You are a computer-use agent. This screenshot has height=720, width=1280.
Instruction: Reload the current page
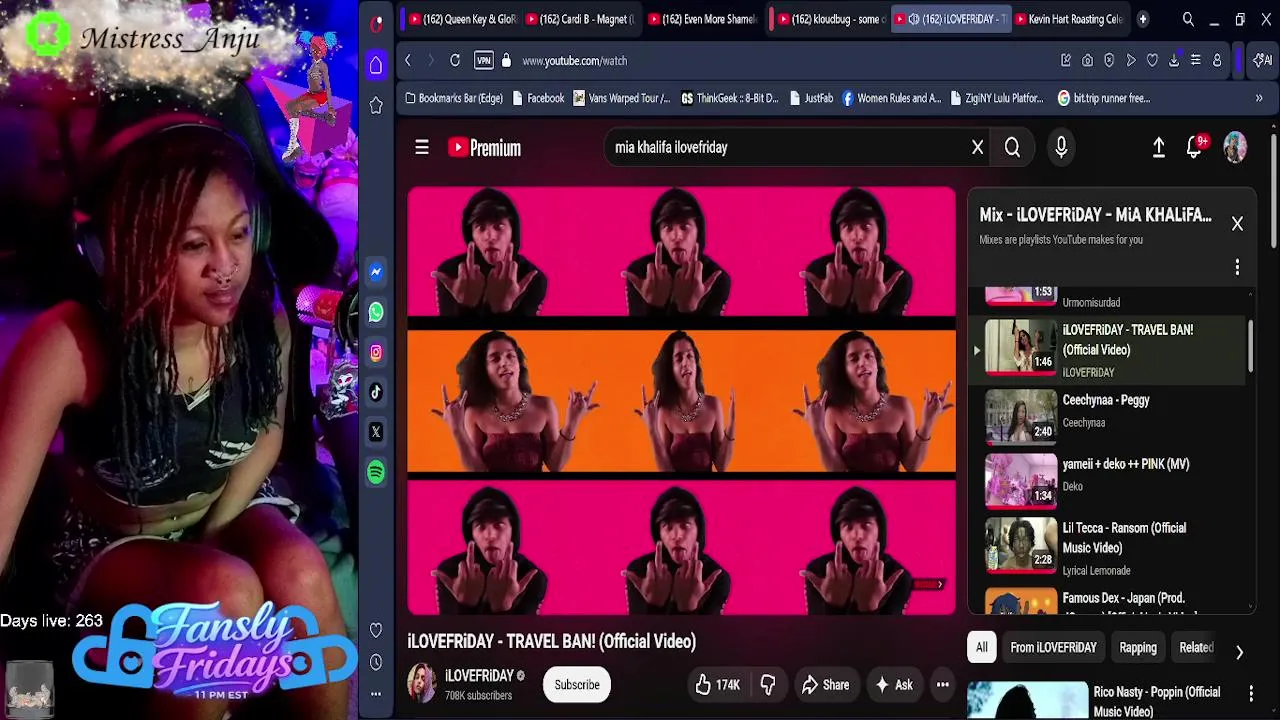tap(455, 61)
